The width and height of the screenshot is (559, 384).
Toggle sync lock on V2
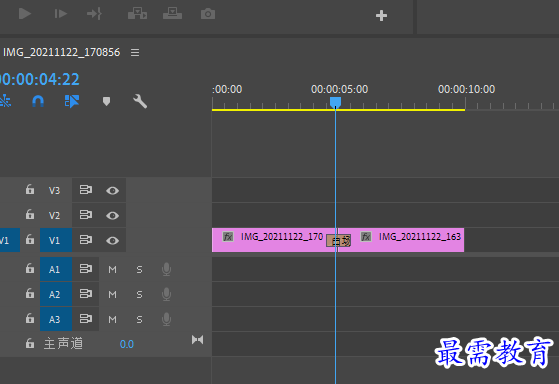click(86, 215)
